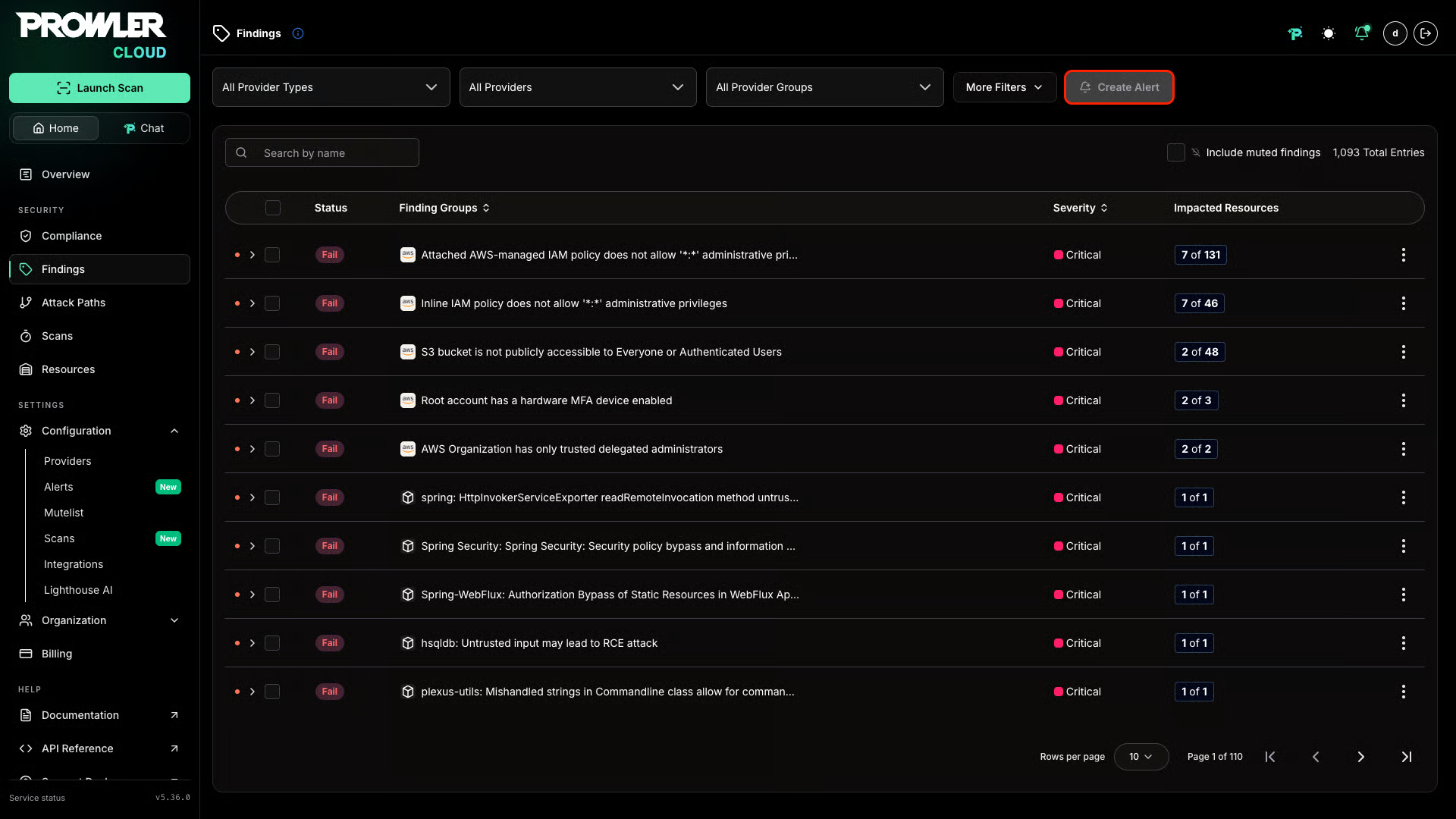The image size is (1456, 819).
Task: Switch to the Home tab
Action: 55,128
